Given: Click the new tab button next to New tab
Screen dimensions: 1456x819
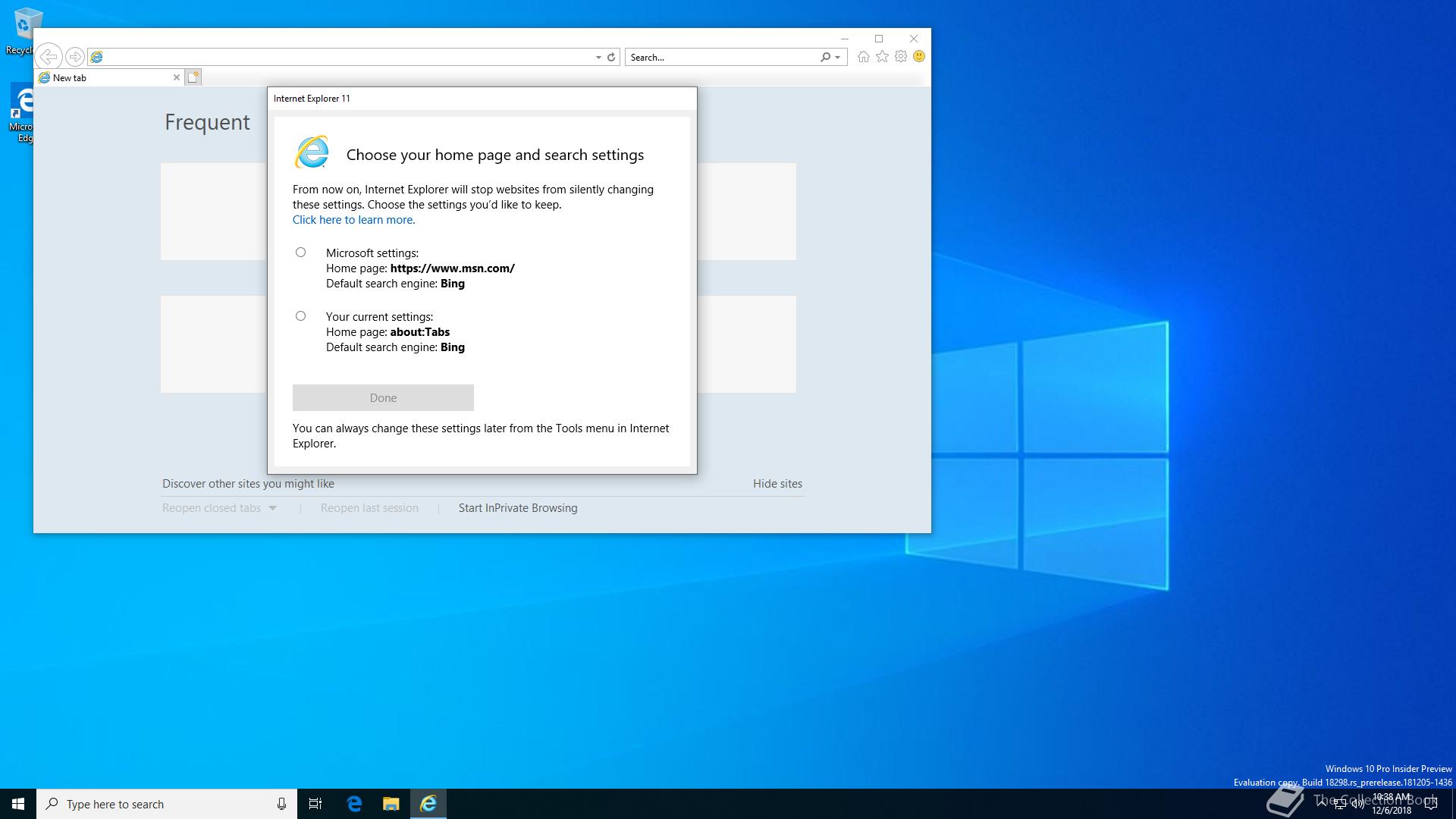Looking at the screenshot, I should (193, 77).
